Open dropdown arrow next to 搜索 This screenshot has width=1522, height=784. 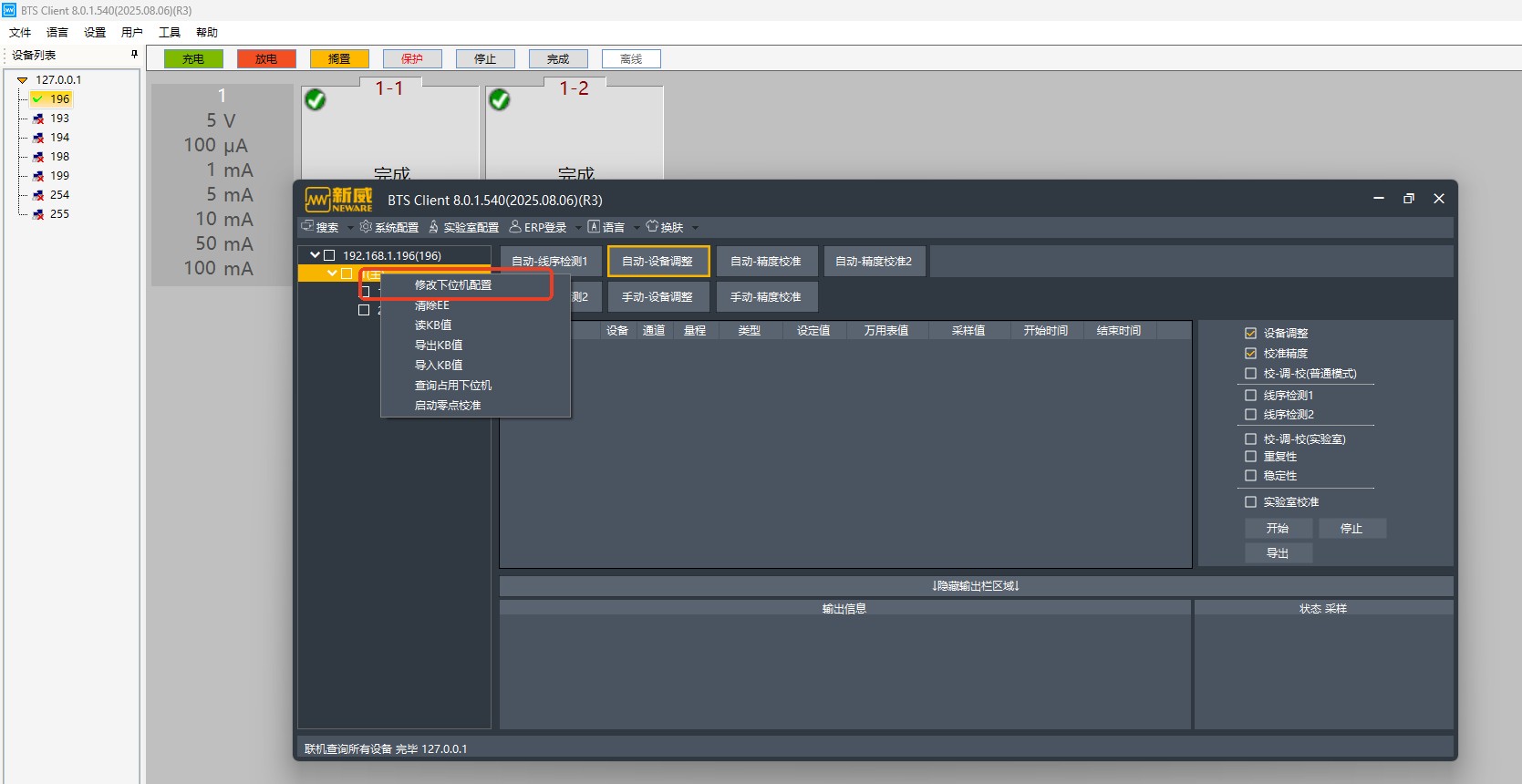[x=350, y=228]
